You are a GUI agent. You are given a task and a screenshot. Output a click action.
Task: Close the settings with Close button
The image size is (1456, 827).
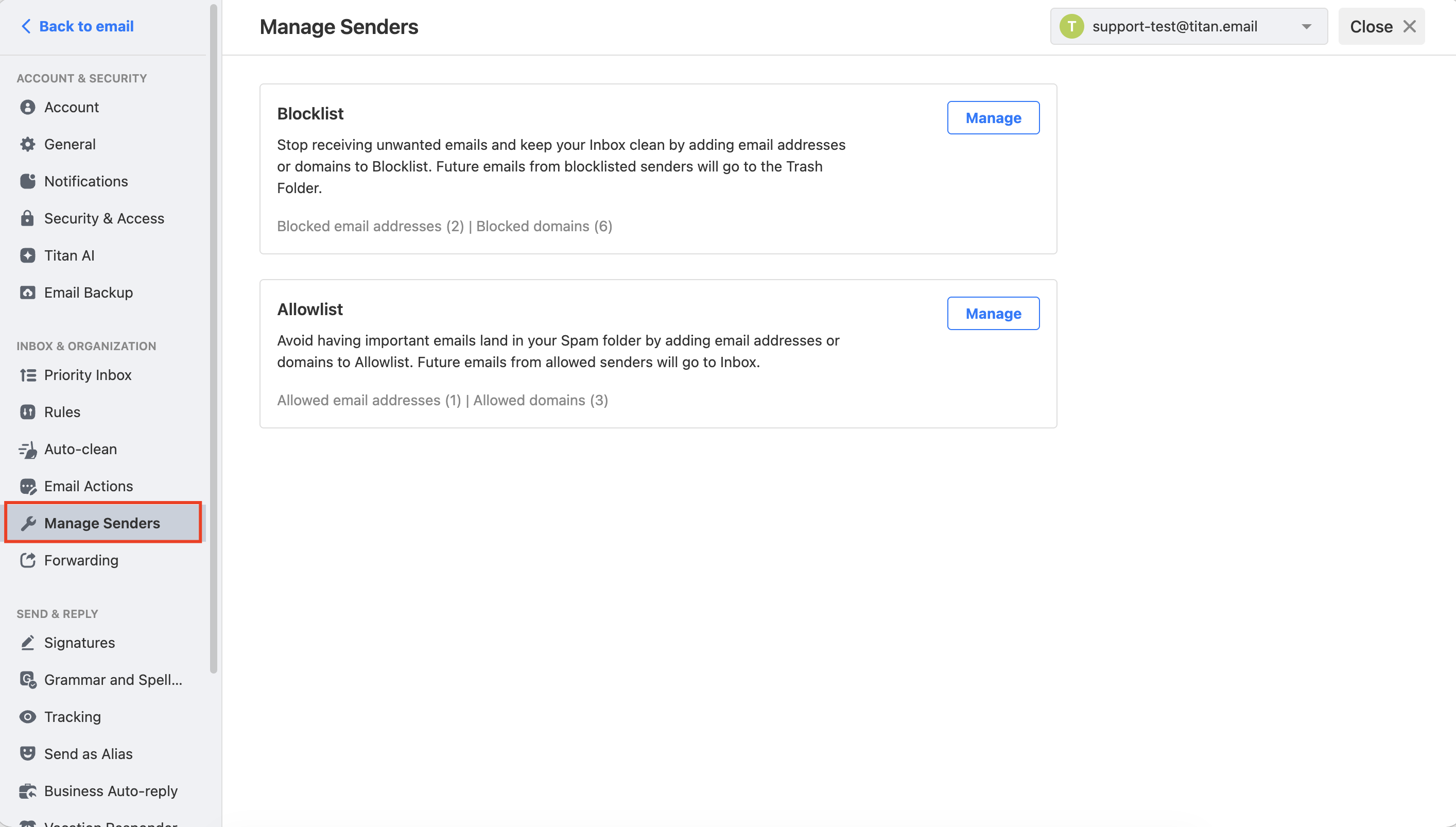tap(1381, 26)
